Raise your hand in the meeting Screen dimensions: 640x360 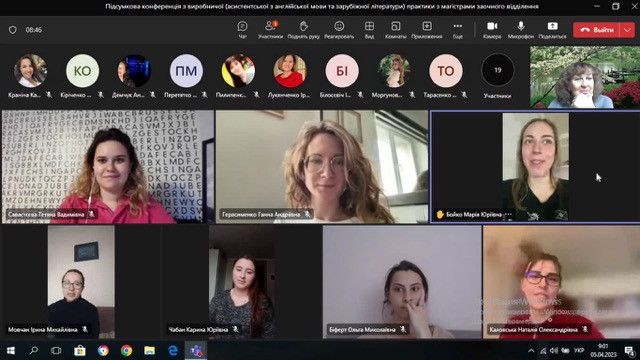303,30
